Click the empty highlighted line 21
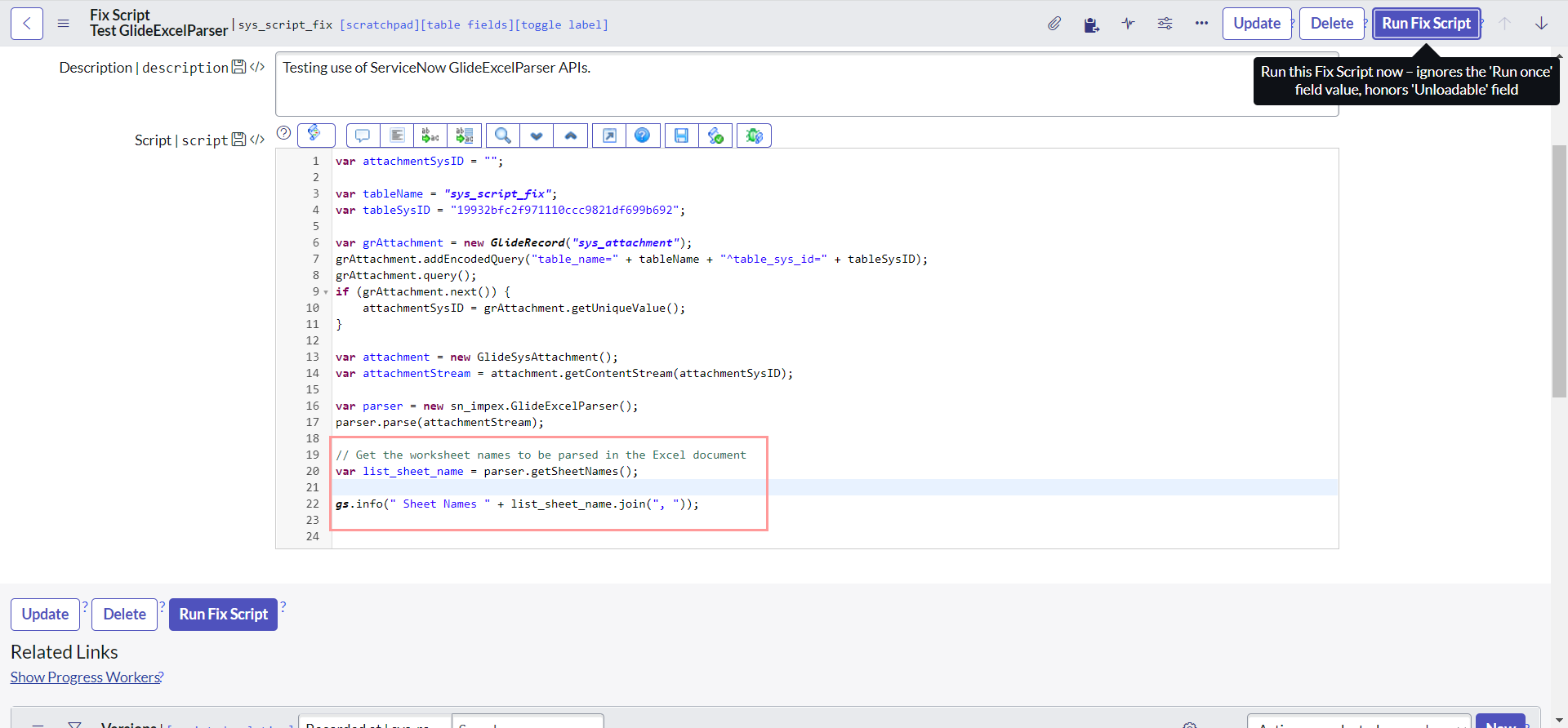The image size is (1568, 728). (x=835, y=488)
